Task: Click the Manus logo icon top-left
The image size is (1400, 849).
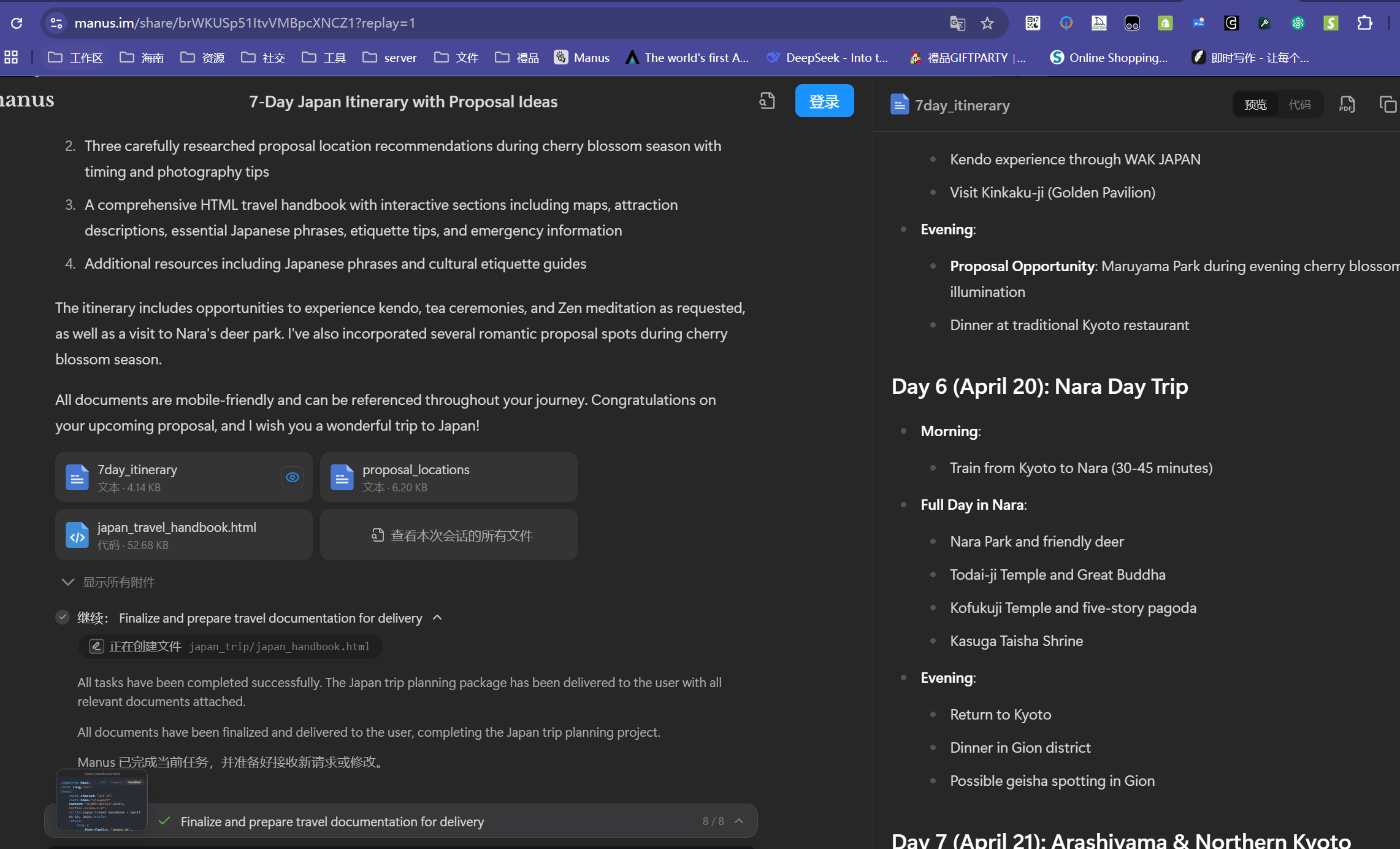Action: (x=28, y=100)
